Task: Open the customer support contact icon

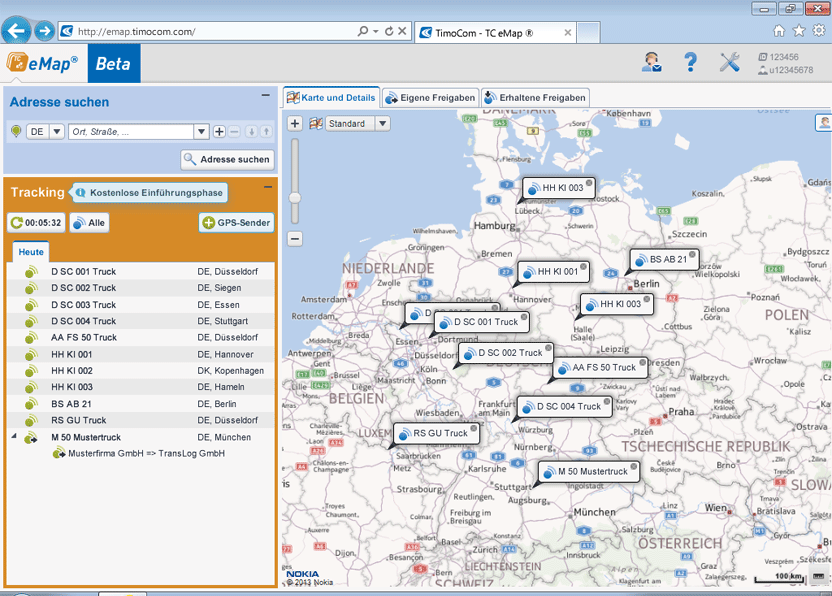Action: (652, 62)
